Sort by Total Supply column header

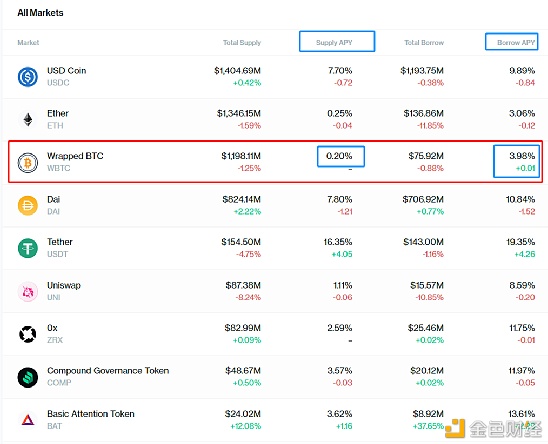pyautogui.click(x=242, y=43)
